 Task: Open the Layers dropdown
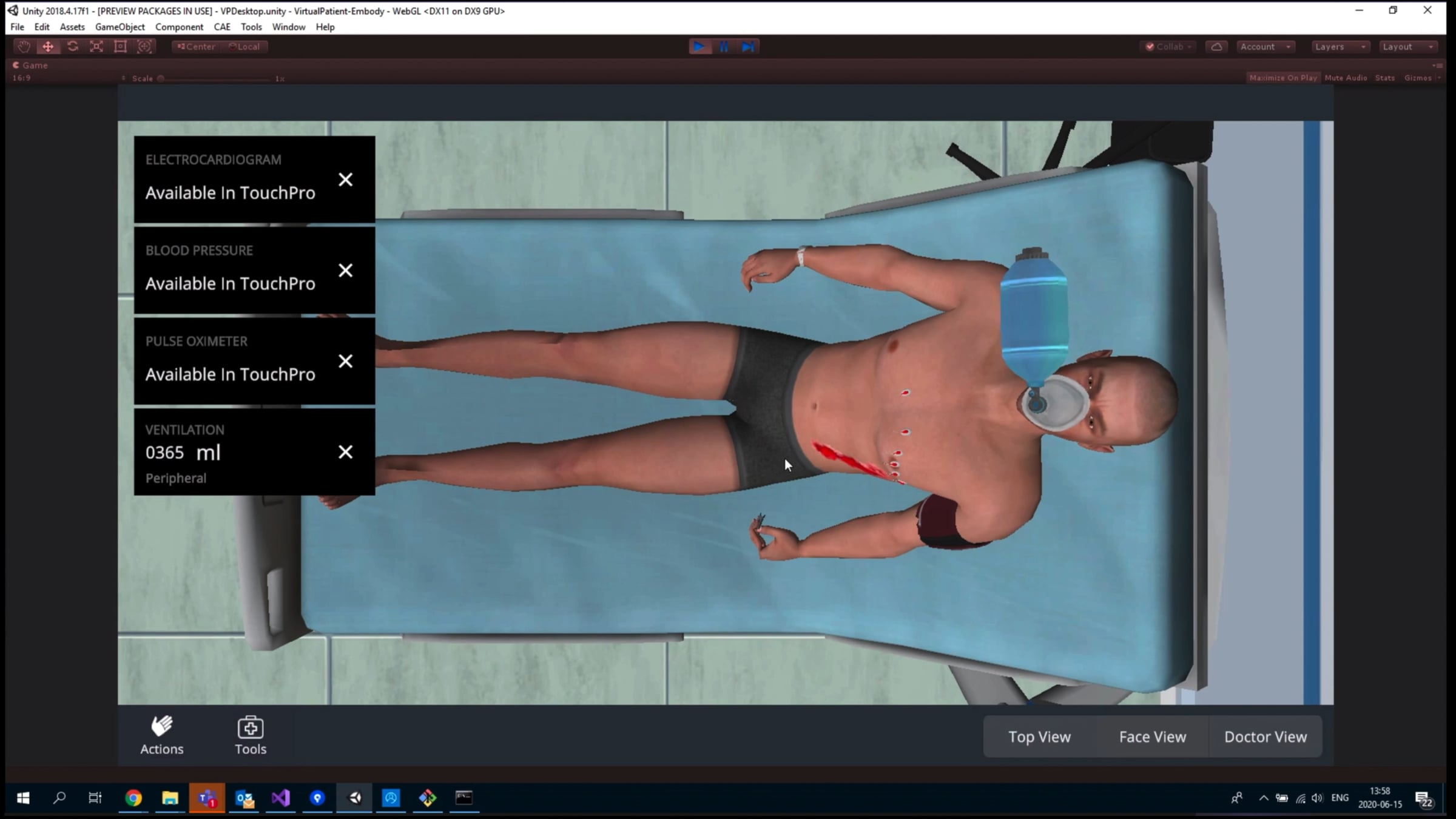pos(1340,47)
